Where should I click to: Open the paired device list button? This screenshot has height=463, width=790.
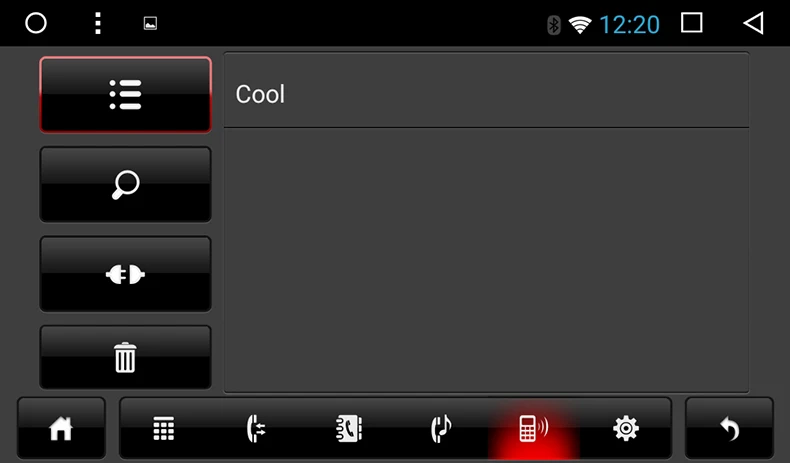tap(125, 95)
